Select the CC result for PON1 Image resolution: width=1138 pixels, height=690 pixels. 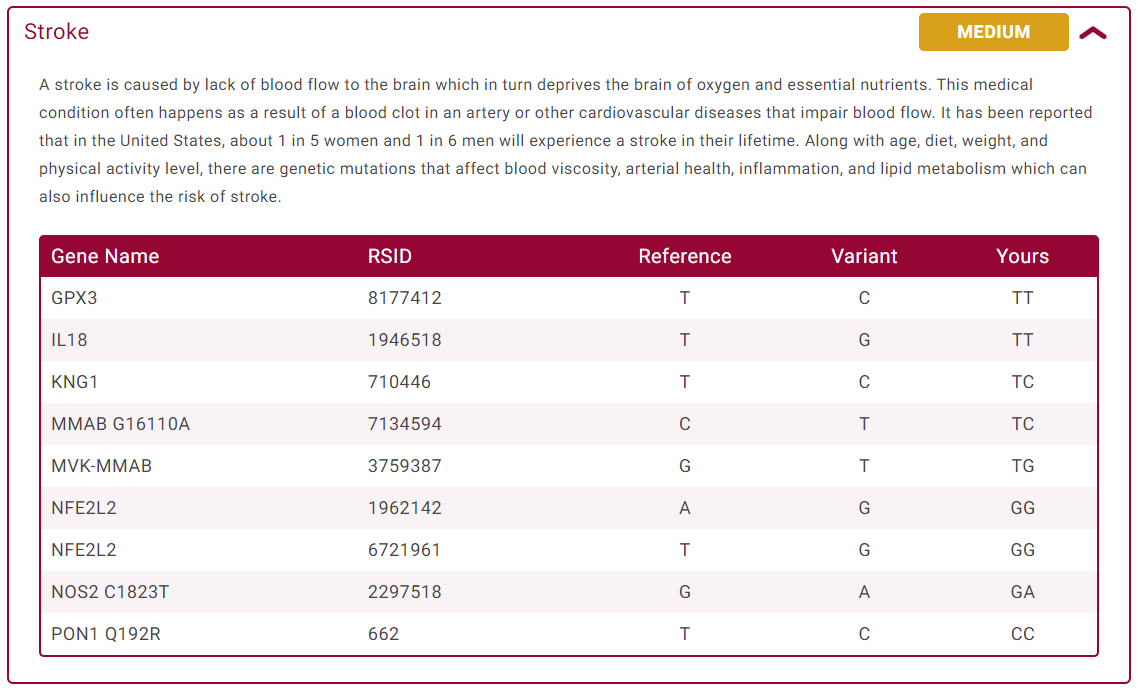tap(1022, 634)
